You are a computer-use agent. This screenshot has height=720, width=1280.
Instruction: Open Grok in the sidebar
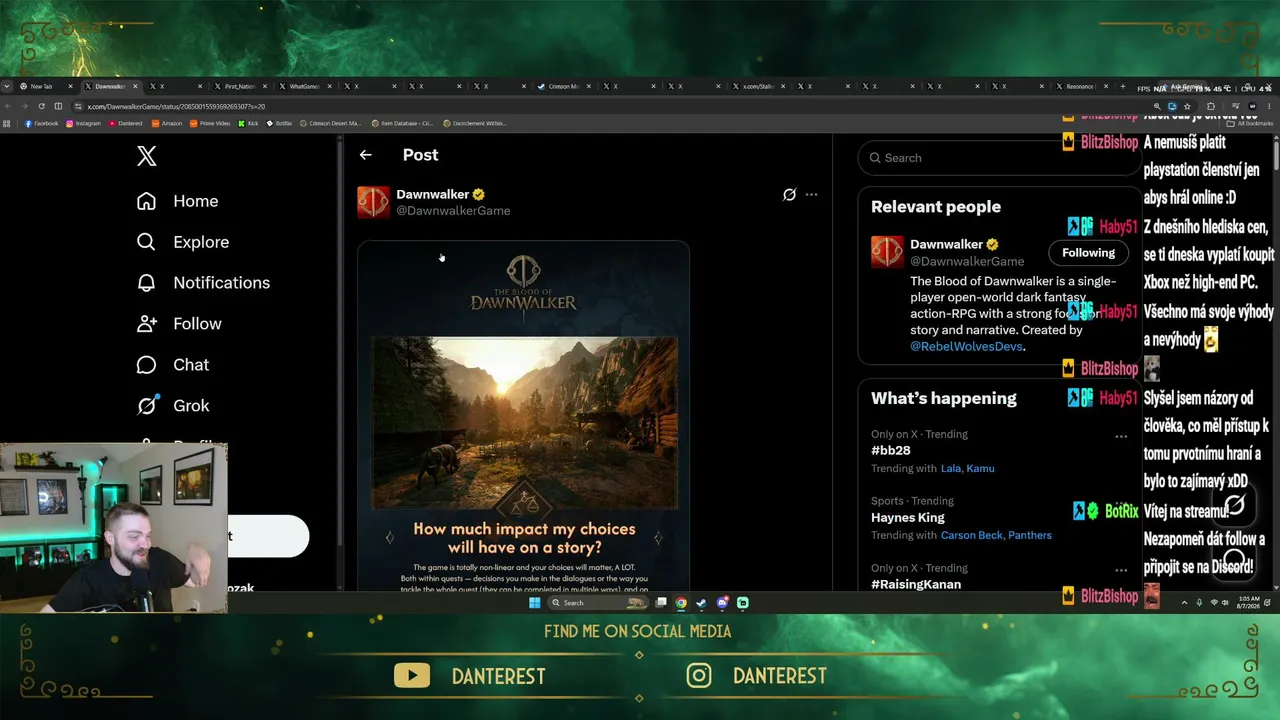click(x=173, y=406)
